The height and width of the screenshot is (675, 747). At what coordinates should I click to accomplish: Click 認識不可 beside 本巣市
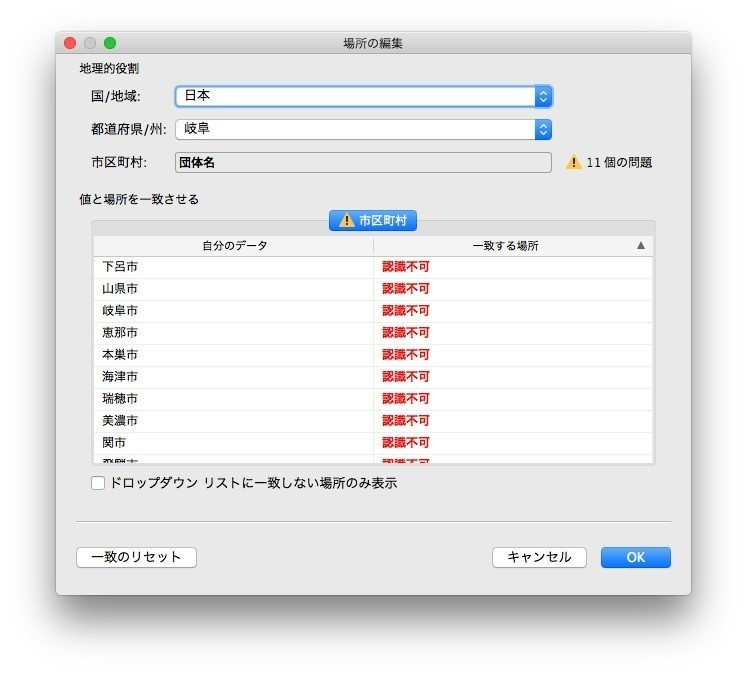[405, 355]
